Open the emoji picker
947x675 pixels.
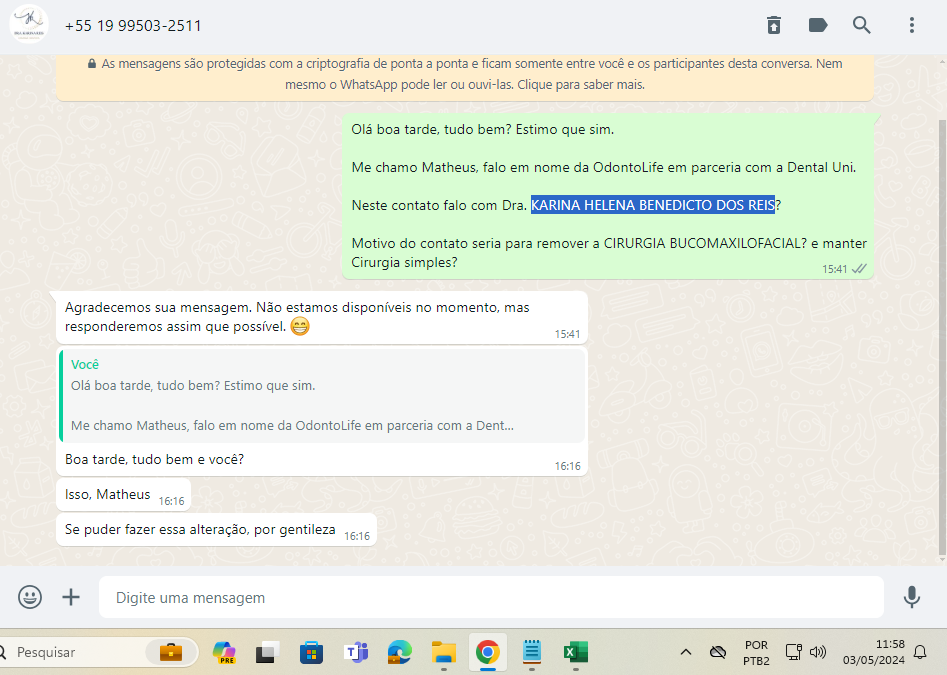30,597
